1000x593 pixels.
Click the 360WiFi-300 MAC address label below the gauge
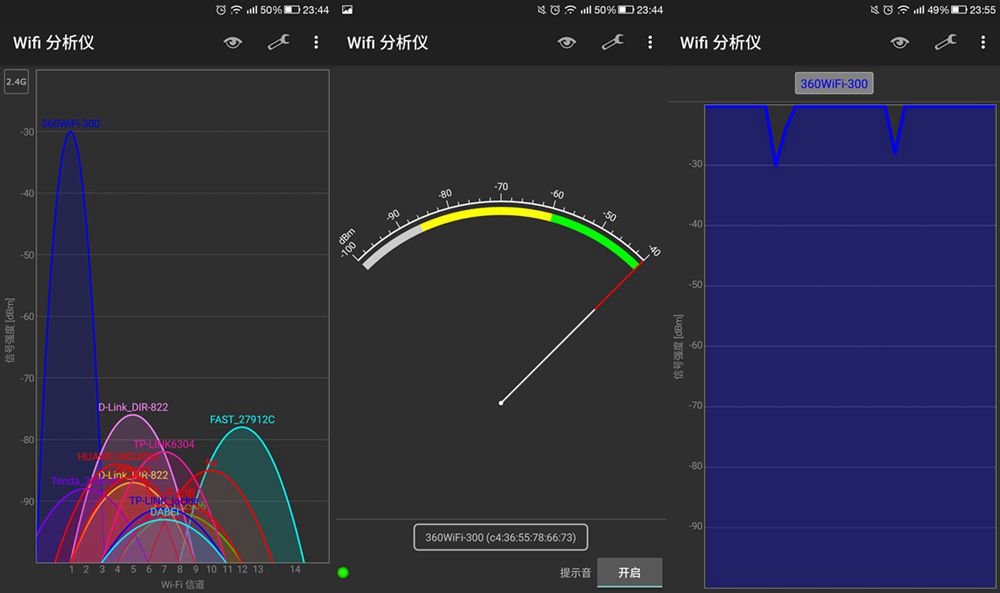pos(499,537)
